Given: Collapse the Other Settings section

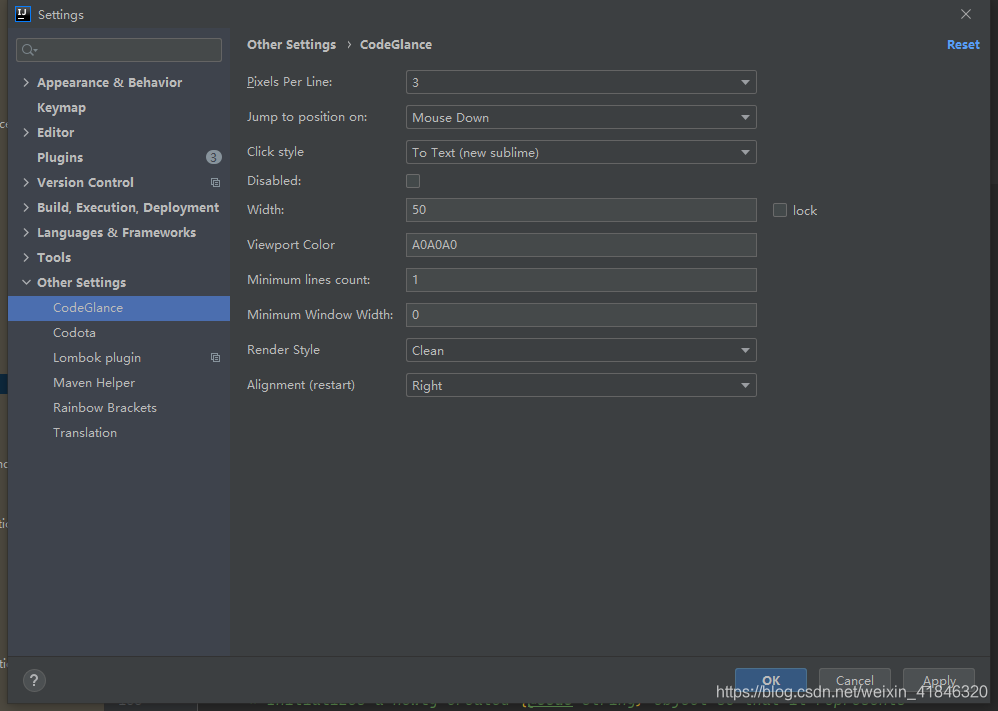Looking at the screenshot, I should [x=26, y=283].
